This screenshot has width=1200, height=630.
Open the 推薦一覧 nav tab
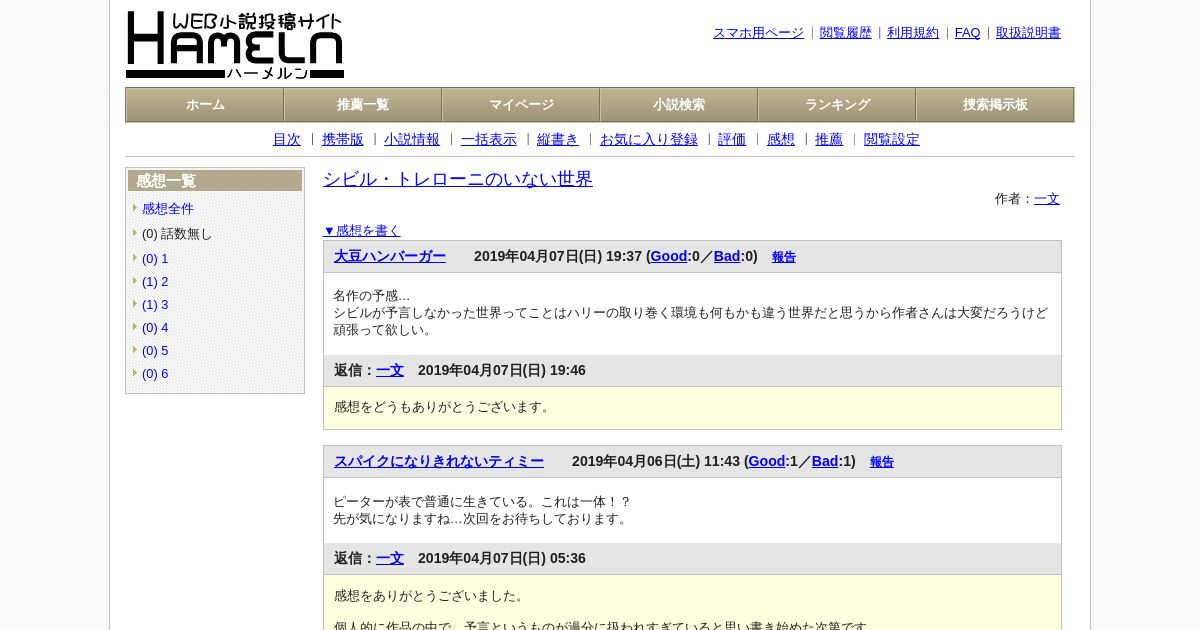click(363, 105)
